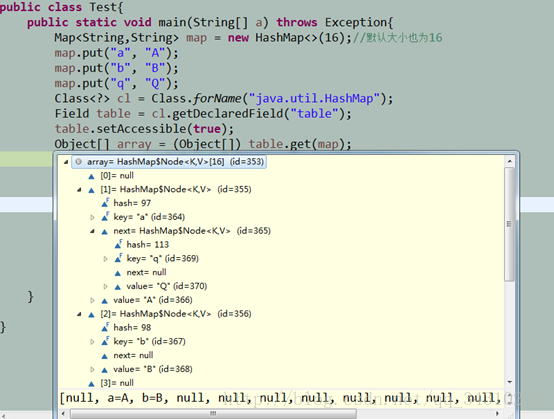Image resolution: width=554 pixels, height=419 pixels.
Task: Click final field icon beside key= "q"
Action: coord(118,258)
